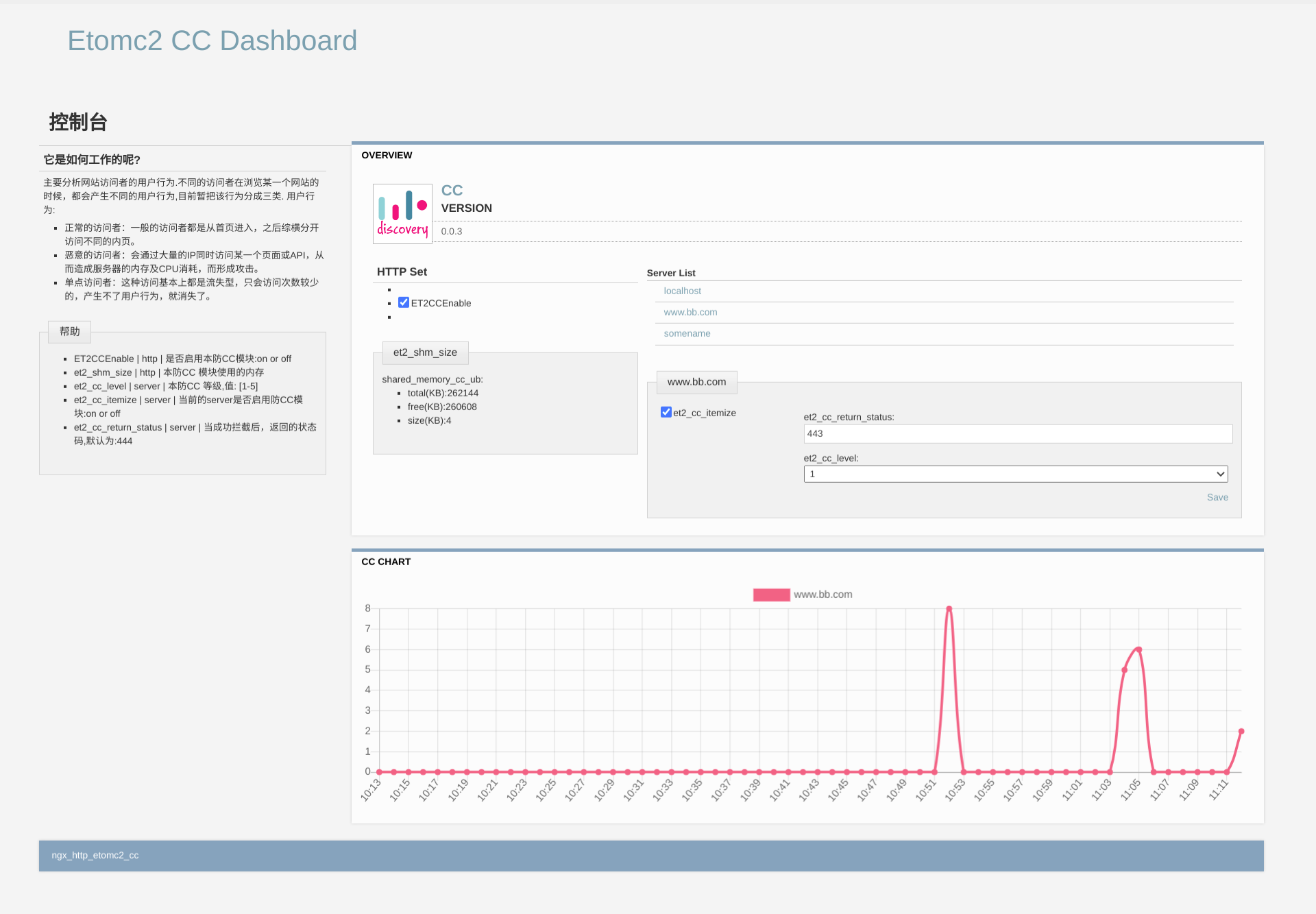
Task: Click the Etomc2 CC Dashboard title
Action: tap(212, 40)
